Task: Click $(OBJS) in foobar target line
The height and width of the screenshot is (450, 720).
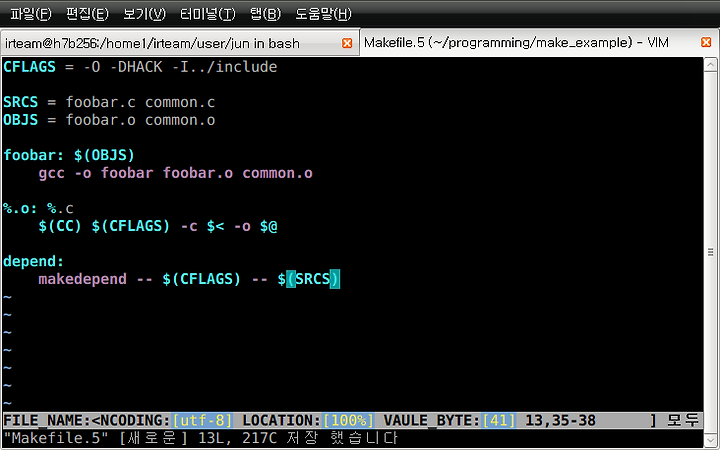Action: (104, 155)
